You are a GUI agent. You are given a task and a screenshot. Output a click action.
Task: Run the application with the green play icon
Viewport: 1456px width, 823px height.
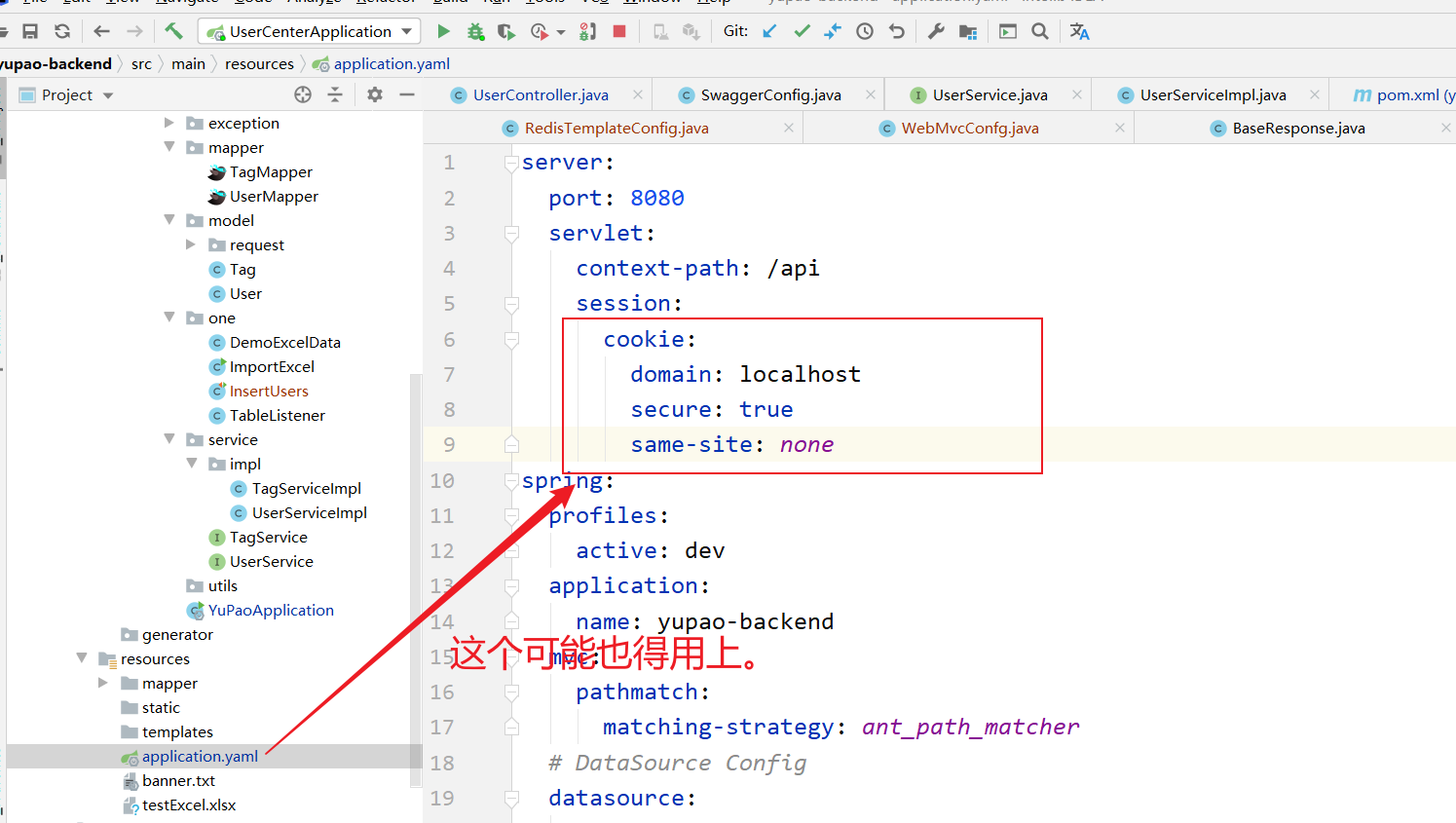click(444, 31)
